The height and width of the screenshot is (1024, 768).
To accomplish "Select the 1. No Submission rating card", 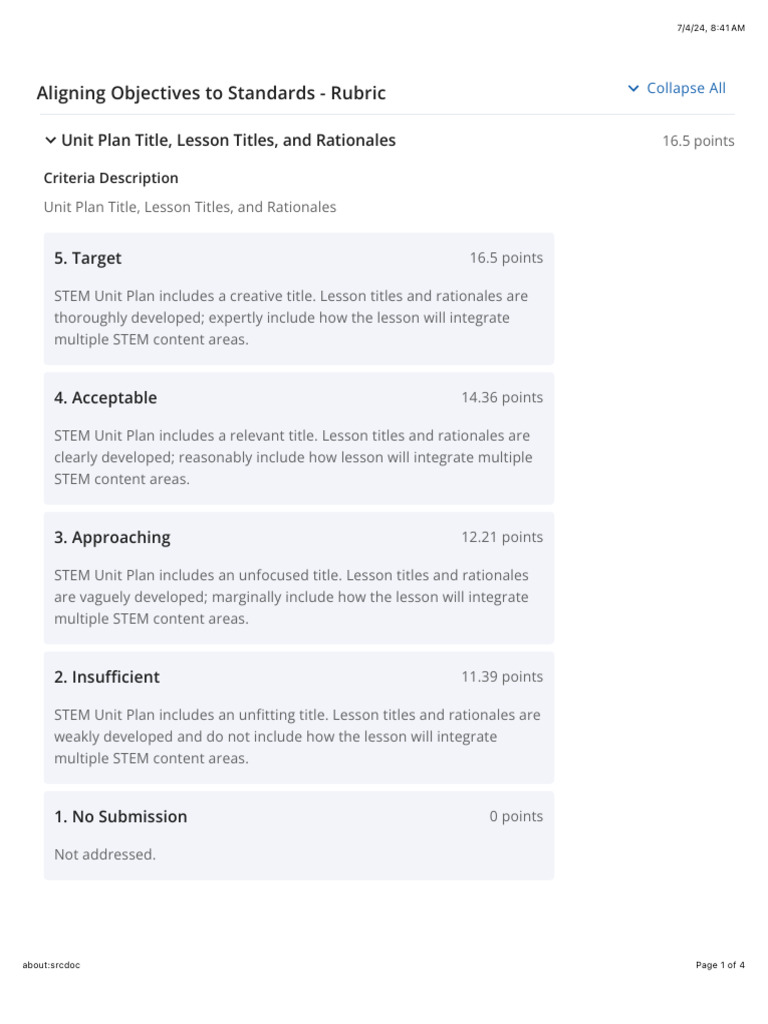I will 299,835.
